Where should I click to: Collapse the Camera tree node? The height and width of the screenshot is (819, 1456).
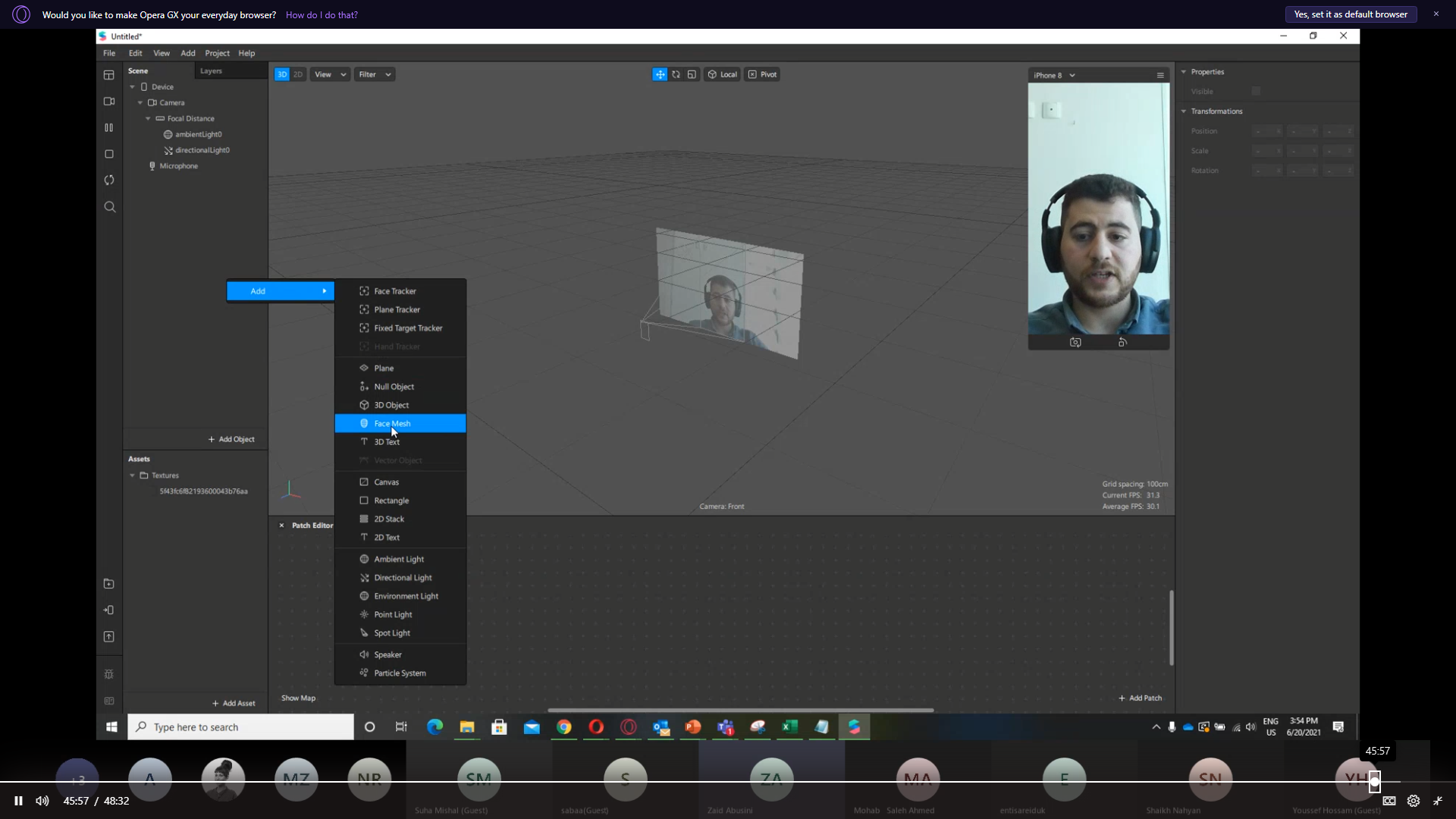(x=140, y=103)
